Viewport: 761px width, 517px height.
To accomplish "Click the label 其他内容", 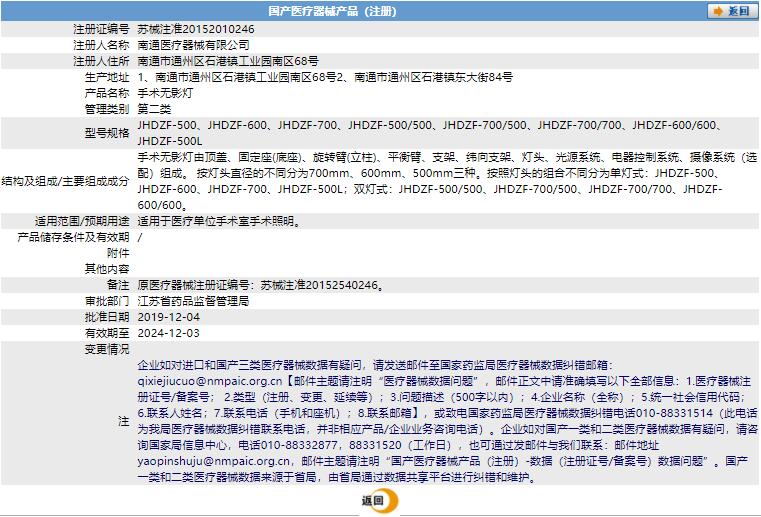I will click(107, 269).
